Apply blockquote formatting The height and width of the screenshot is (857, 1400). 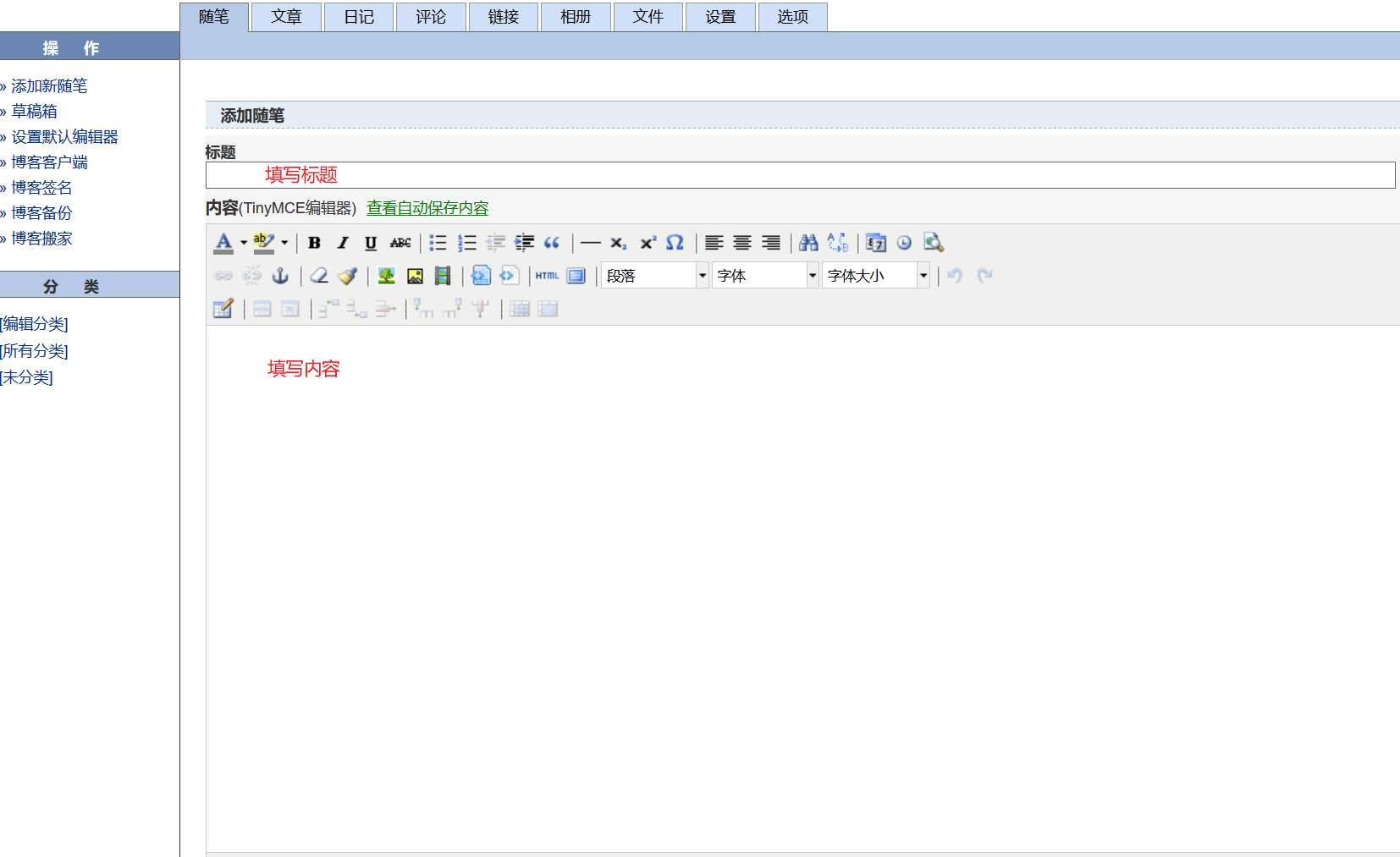(x=552, y=243)
